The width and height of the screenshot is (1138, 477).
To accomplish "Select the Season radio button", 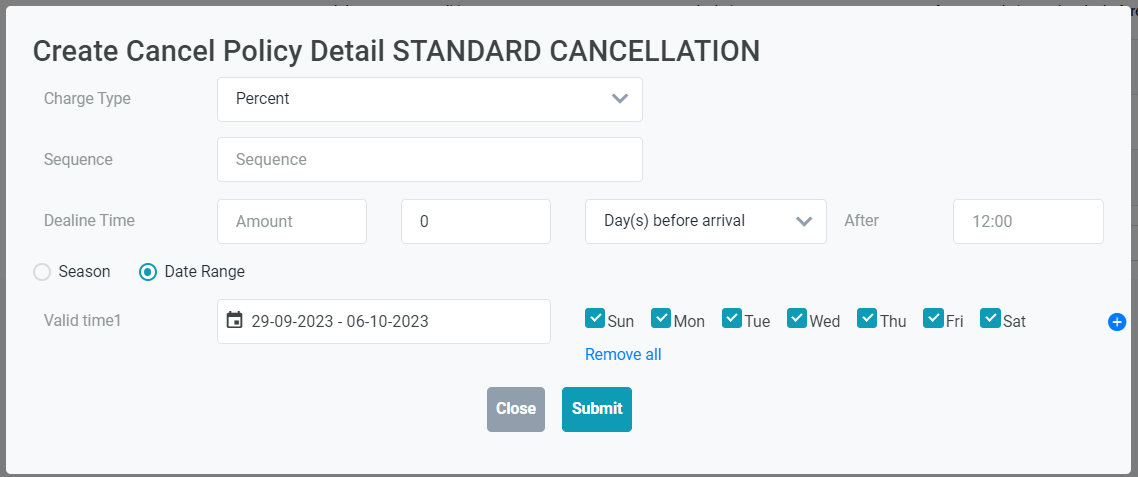I will tap(42, 272).
